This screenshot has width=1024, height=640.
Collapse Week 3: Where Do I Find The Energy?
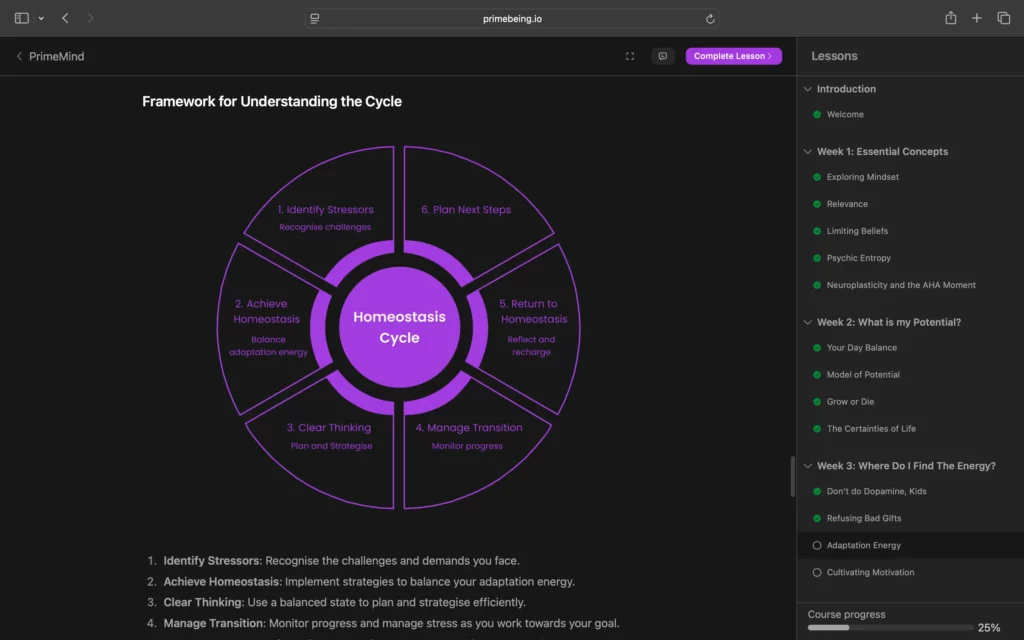[808, 466]
